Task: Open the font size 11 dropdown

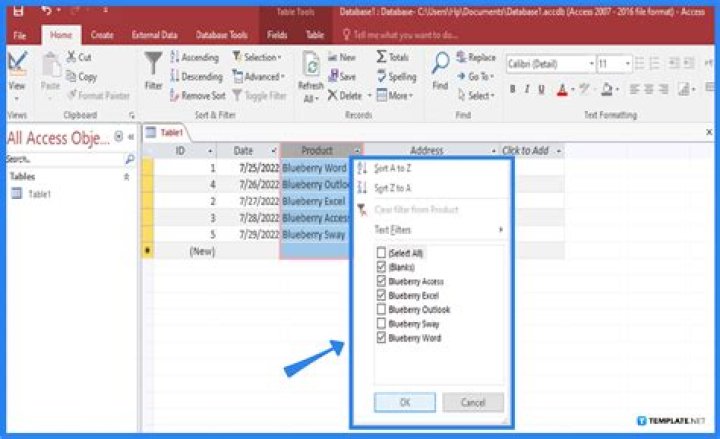Action: [x=627, y=63]
